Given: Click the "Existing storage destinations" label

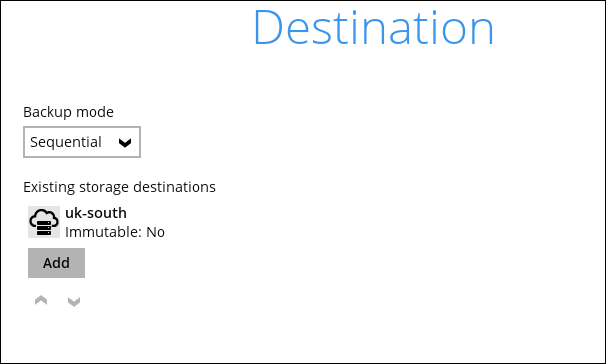Looking at the screenshot, I should (119, 187).
